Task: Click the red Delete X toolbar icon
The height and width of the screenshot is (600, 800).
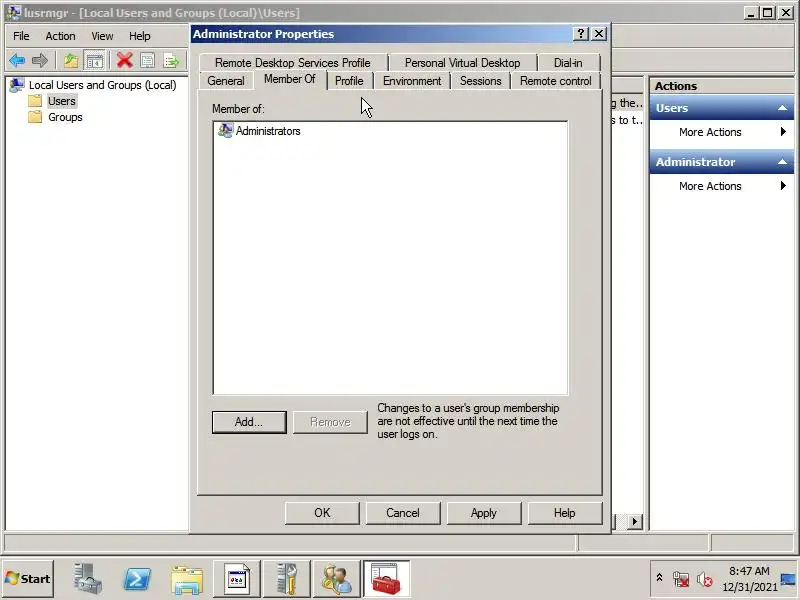Action: [x=124, y=60]
